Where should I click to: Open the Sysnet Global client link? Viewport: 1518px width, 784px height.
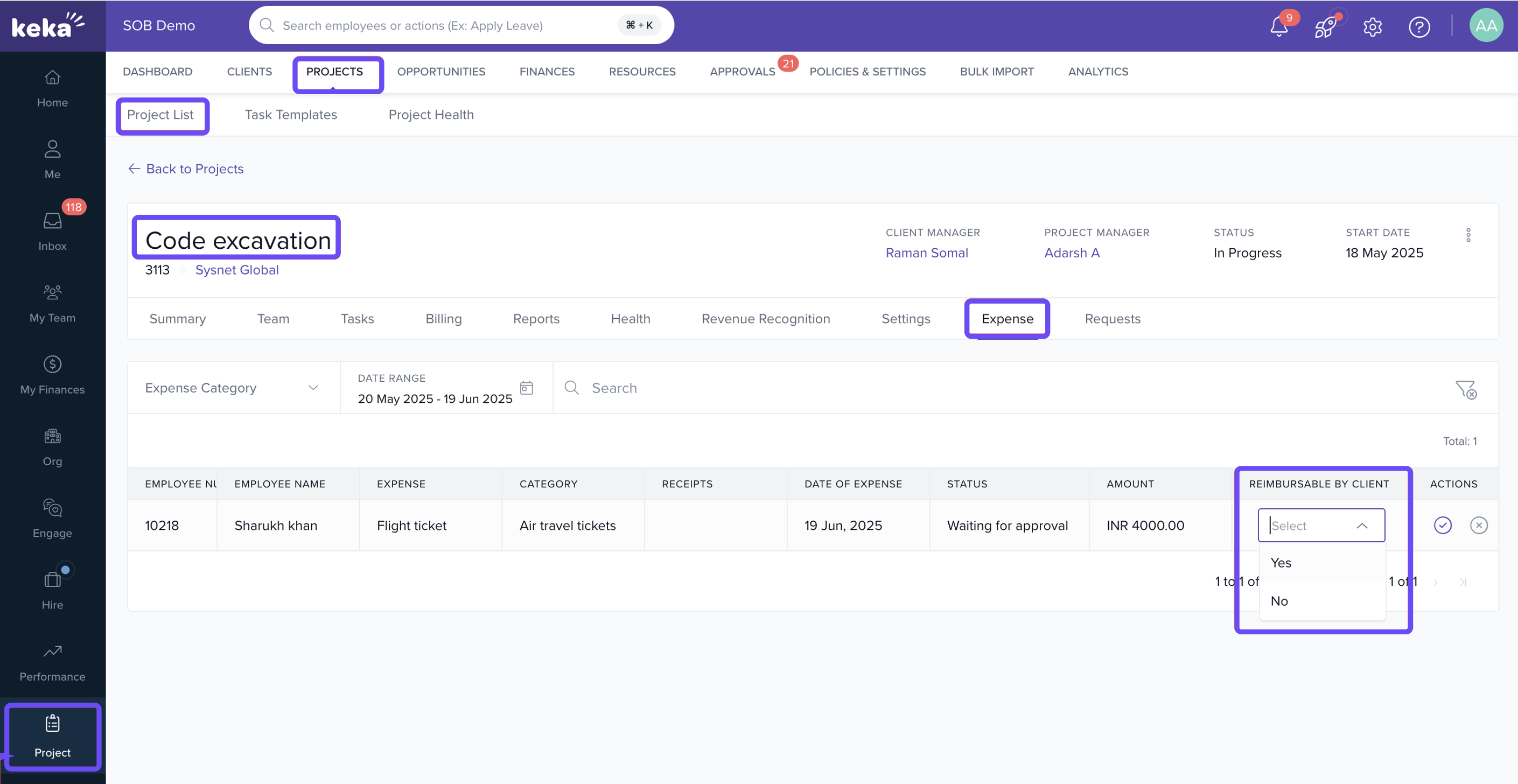point(236,269)
